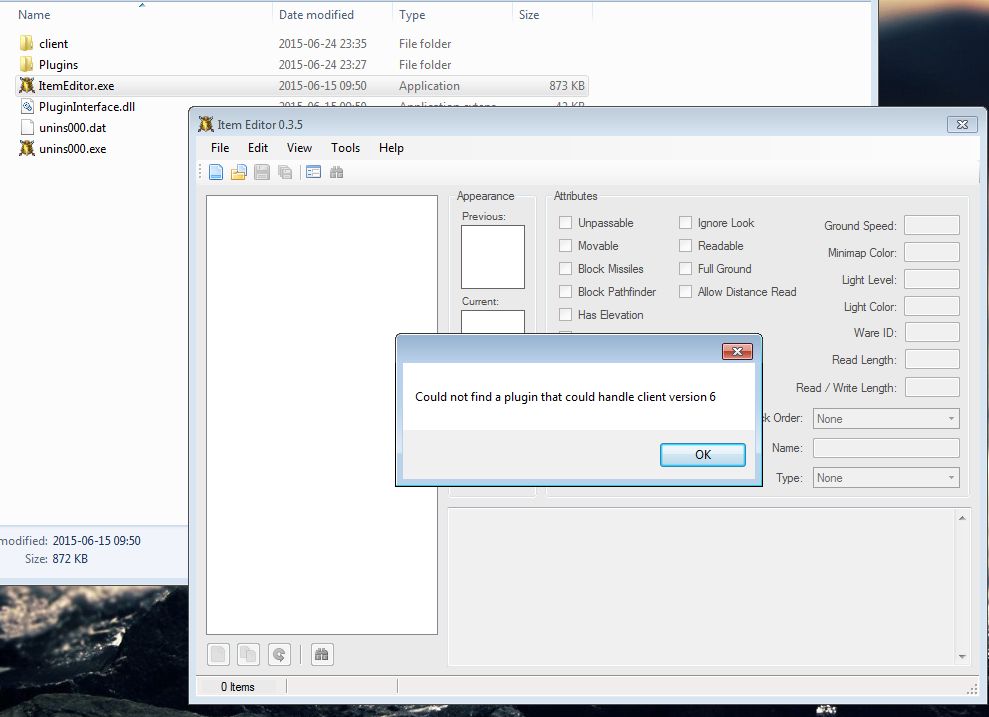The image size is (989, 717).
Task: Click log panel scrollbar down arrow
Action: [x=962, y=656]
